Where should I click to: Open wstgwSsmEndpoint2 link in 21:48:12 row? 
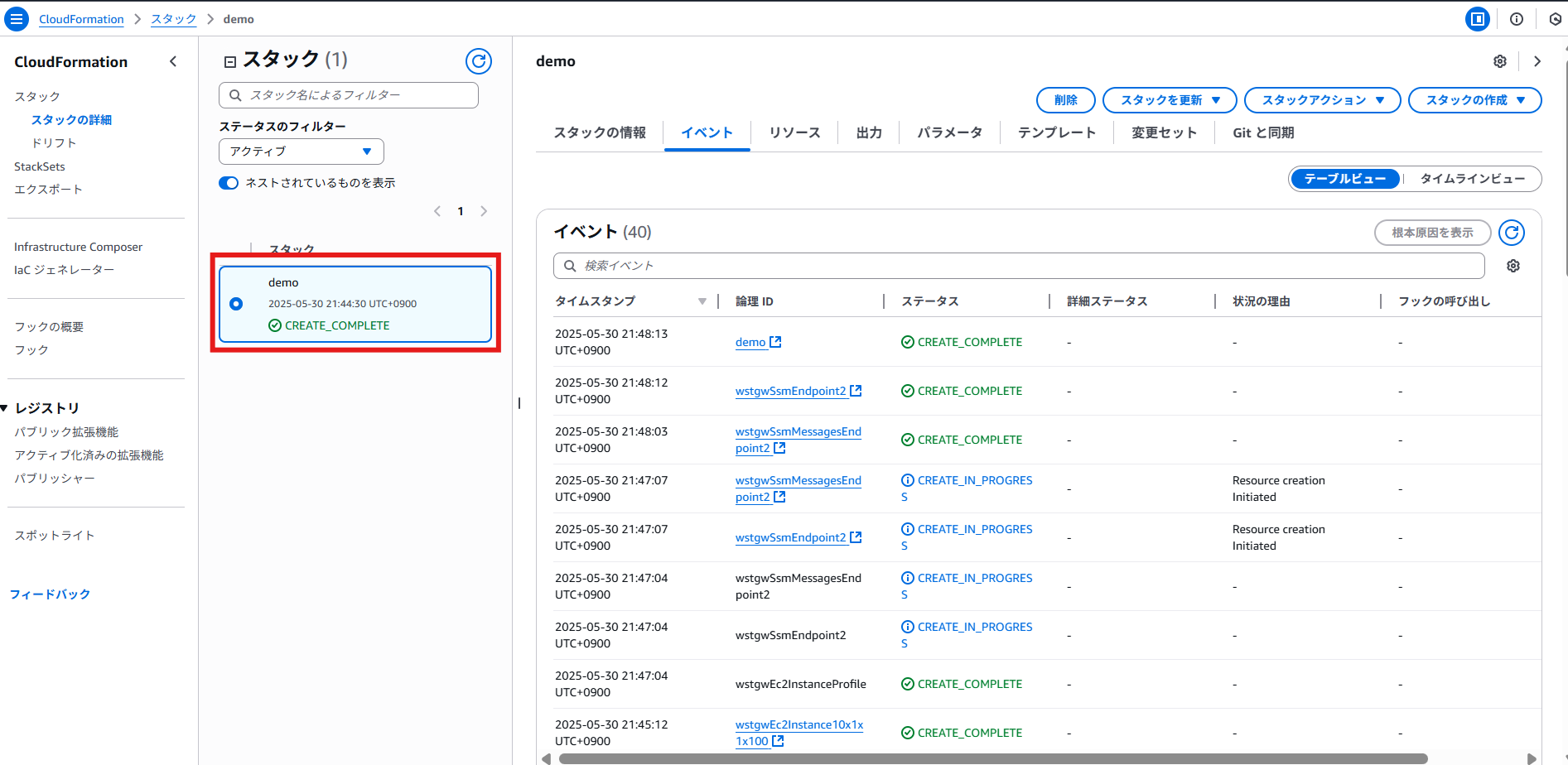pos(791,391)
